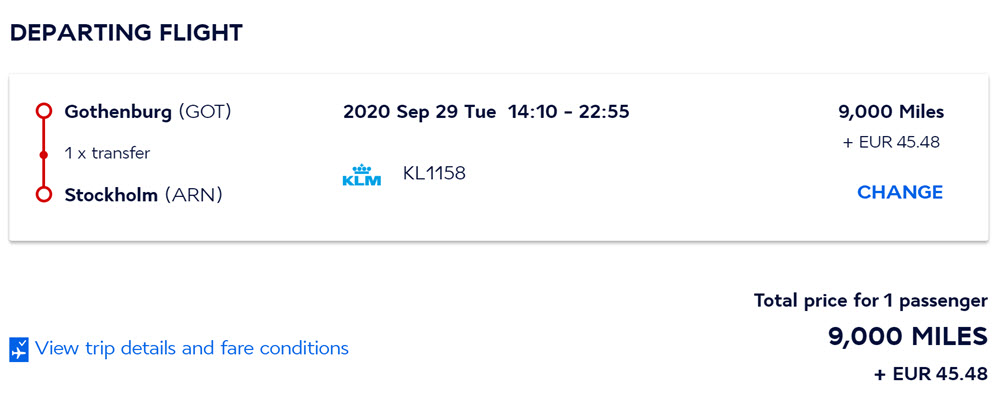Click the airplane checklist icon

pos(19,349)
